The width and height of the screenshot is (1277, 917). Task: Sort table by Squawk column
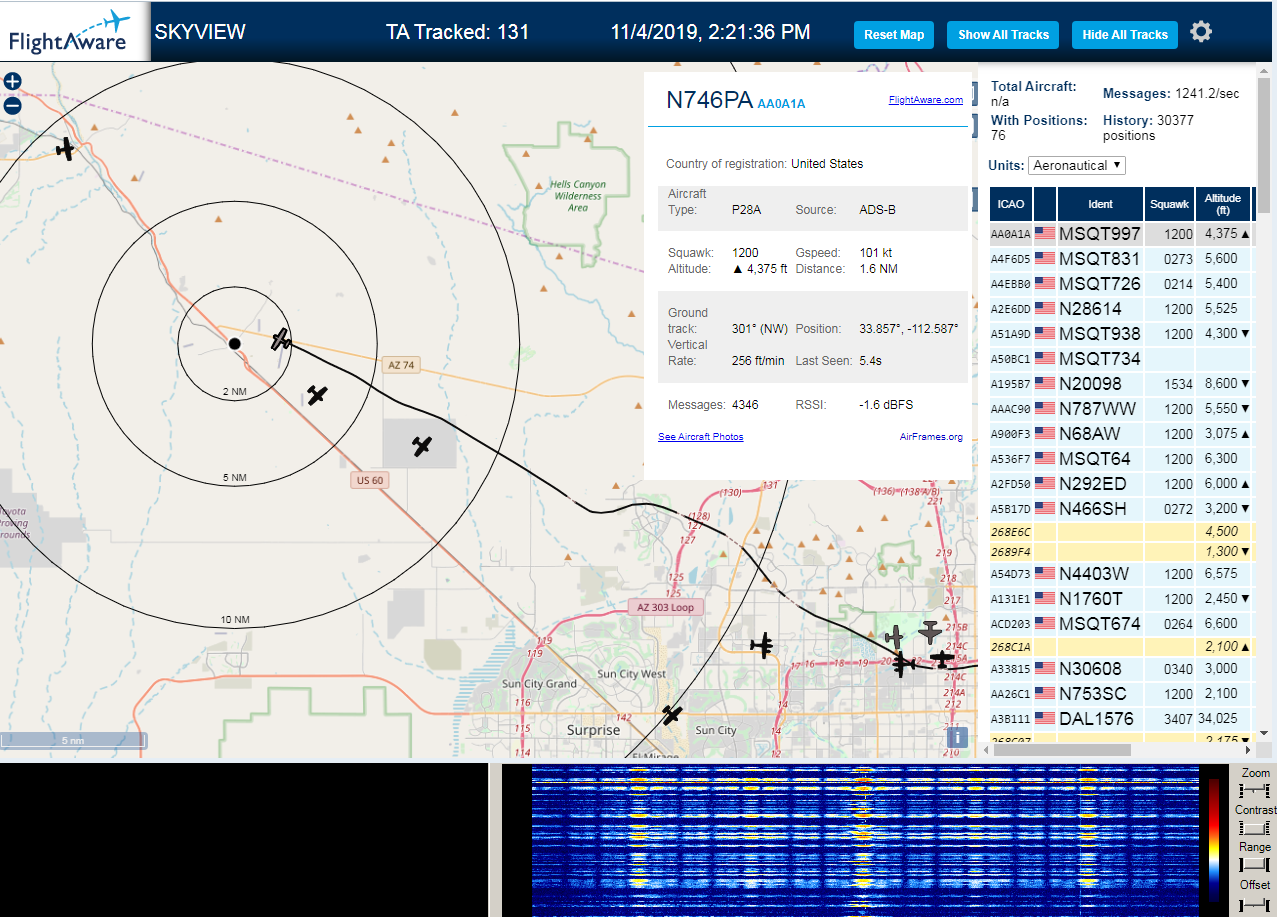coord(1170,204)
